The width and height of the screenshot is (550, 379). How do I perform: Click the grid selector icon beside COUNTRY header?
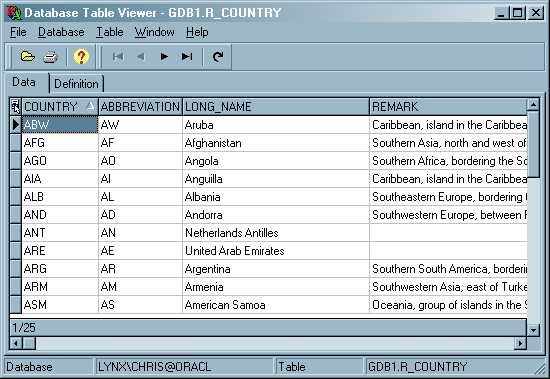15,106
